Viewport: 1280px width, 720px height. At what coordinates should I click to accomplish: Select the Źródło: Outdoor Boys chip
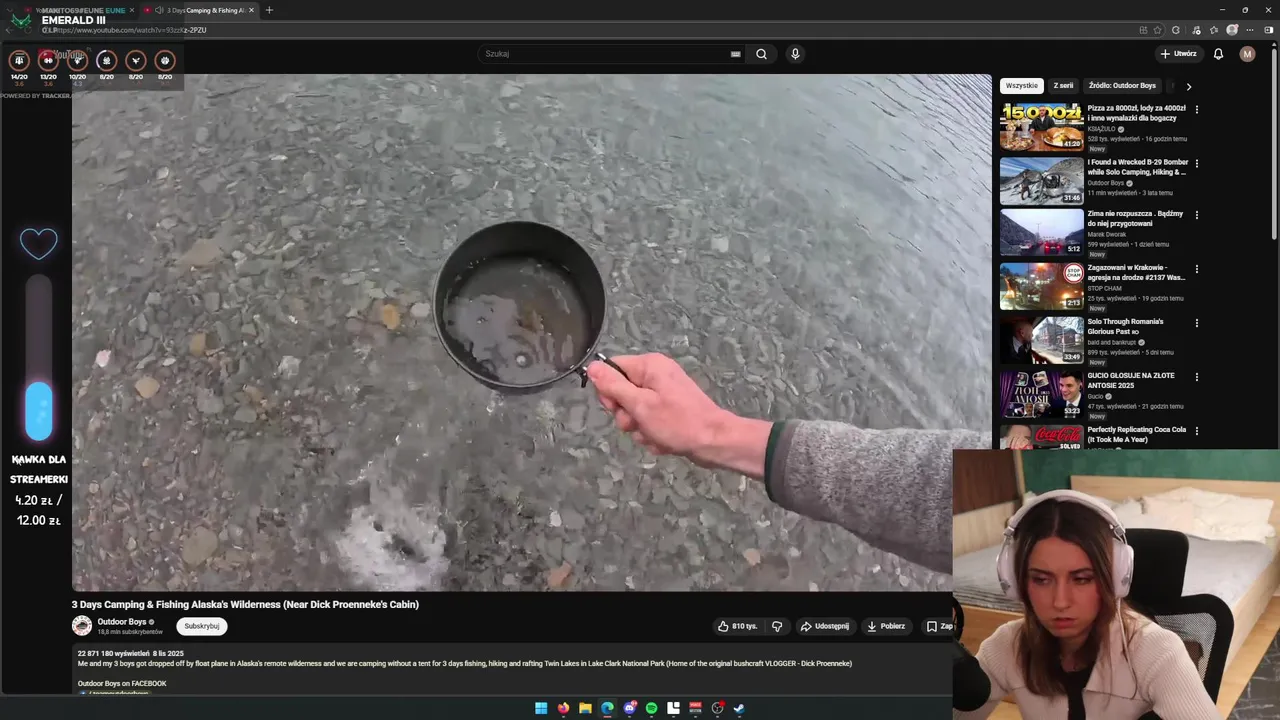coord(1122,86)
